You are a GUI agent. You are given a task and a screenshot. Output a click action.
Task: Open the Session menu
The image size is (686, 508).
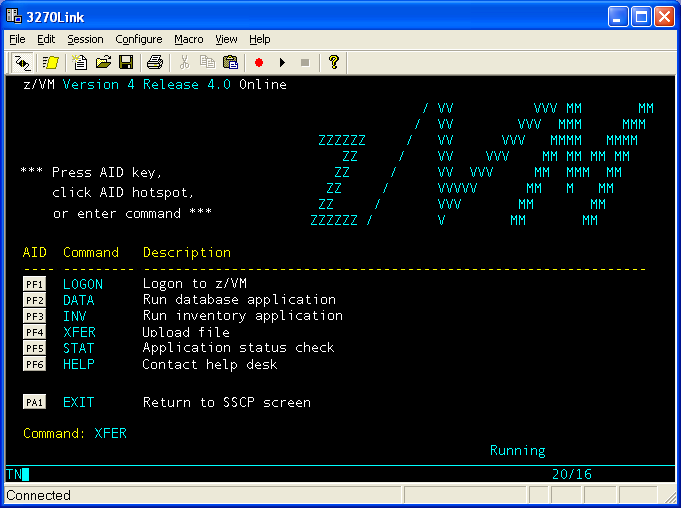85,39
